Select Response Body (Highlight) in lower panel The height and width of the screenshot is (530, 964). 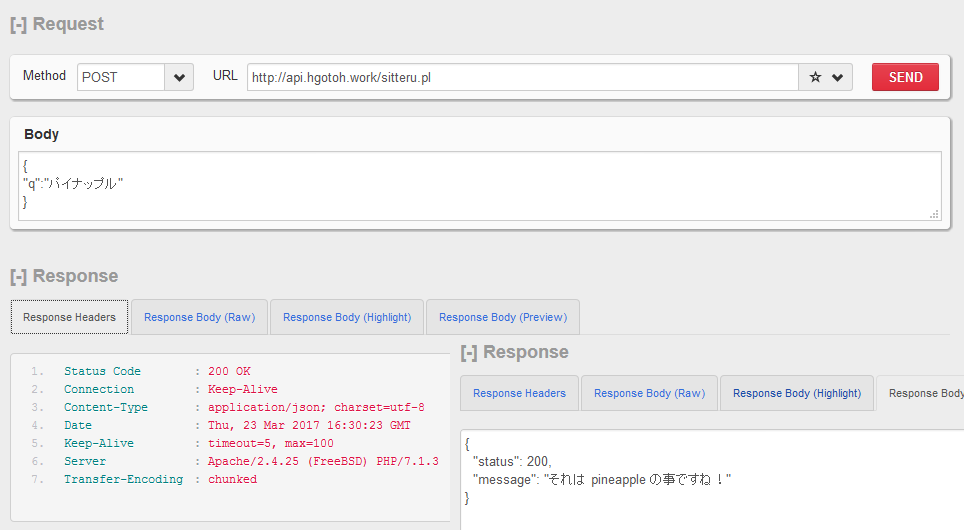click(x=797, y=394)
